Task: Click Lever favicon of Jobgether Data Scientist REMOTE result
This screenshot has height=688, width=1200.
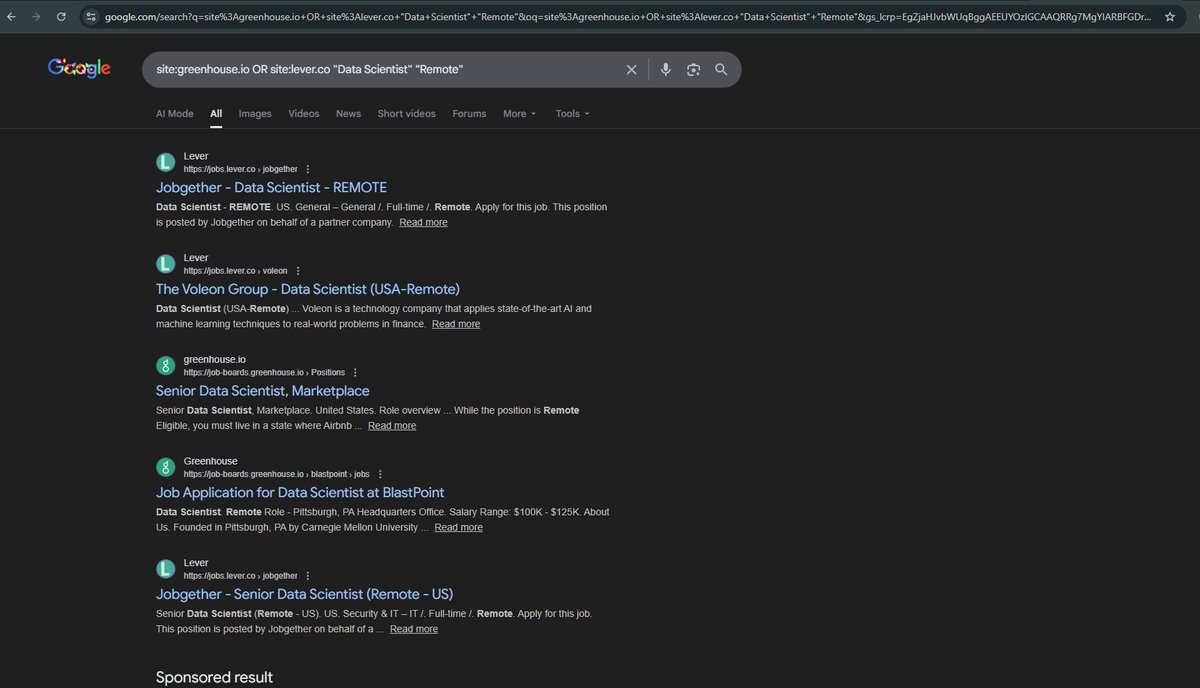Action: pos(166,162)
